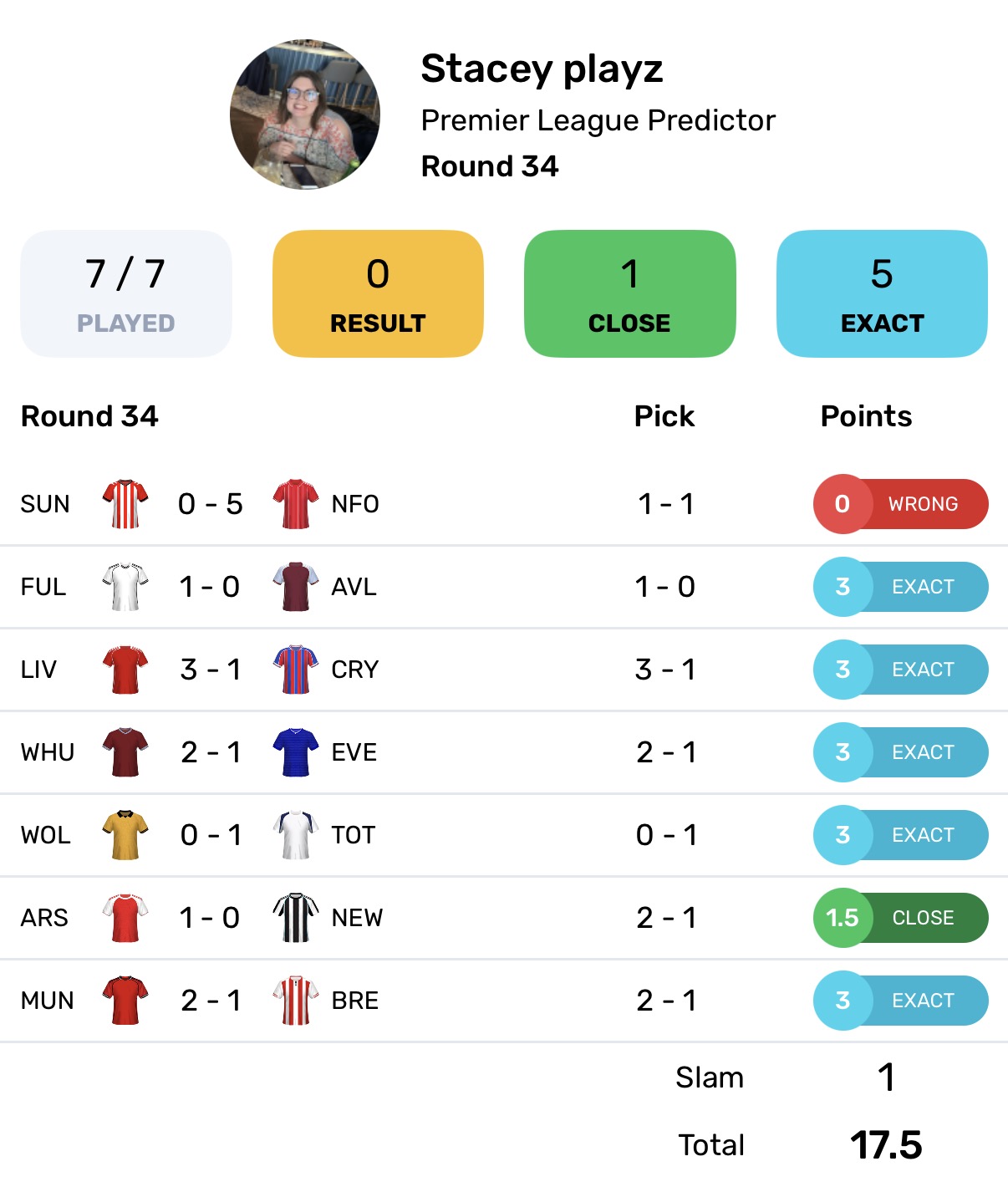Click Fulham's white jersey icon
The image size is (1008, 1192).
pos(125,587)
